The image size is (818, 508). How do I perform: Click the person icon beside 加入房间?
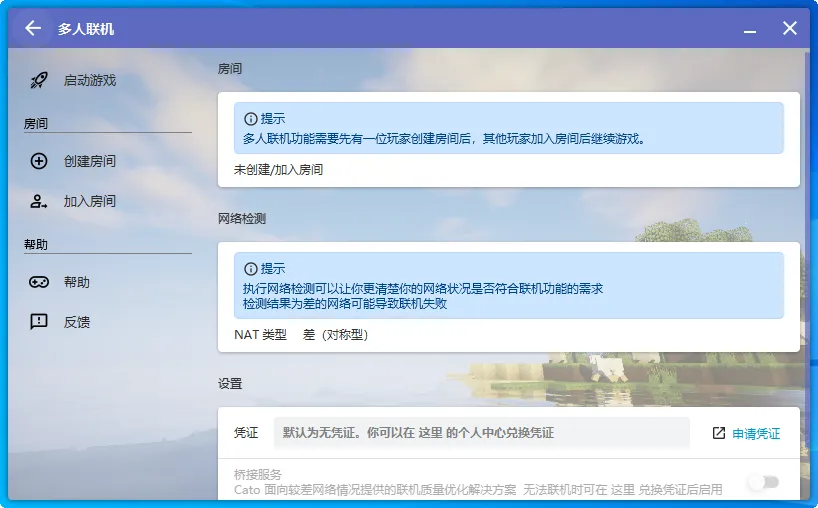click(39, 201)
